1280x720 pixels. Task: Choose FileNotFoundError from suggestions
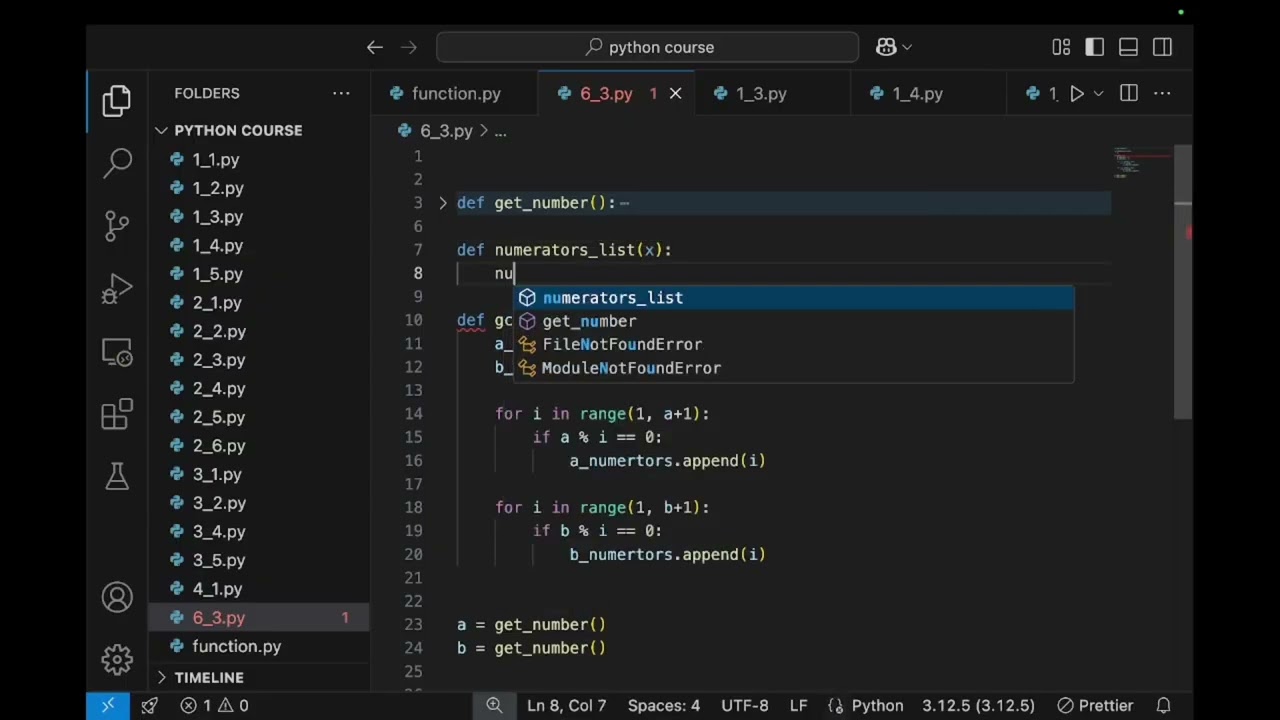[x=794, y=344]
